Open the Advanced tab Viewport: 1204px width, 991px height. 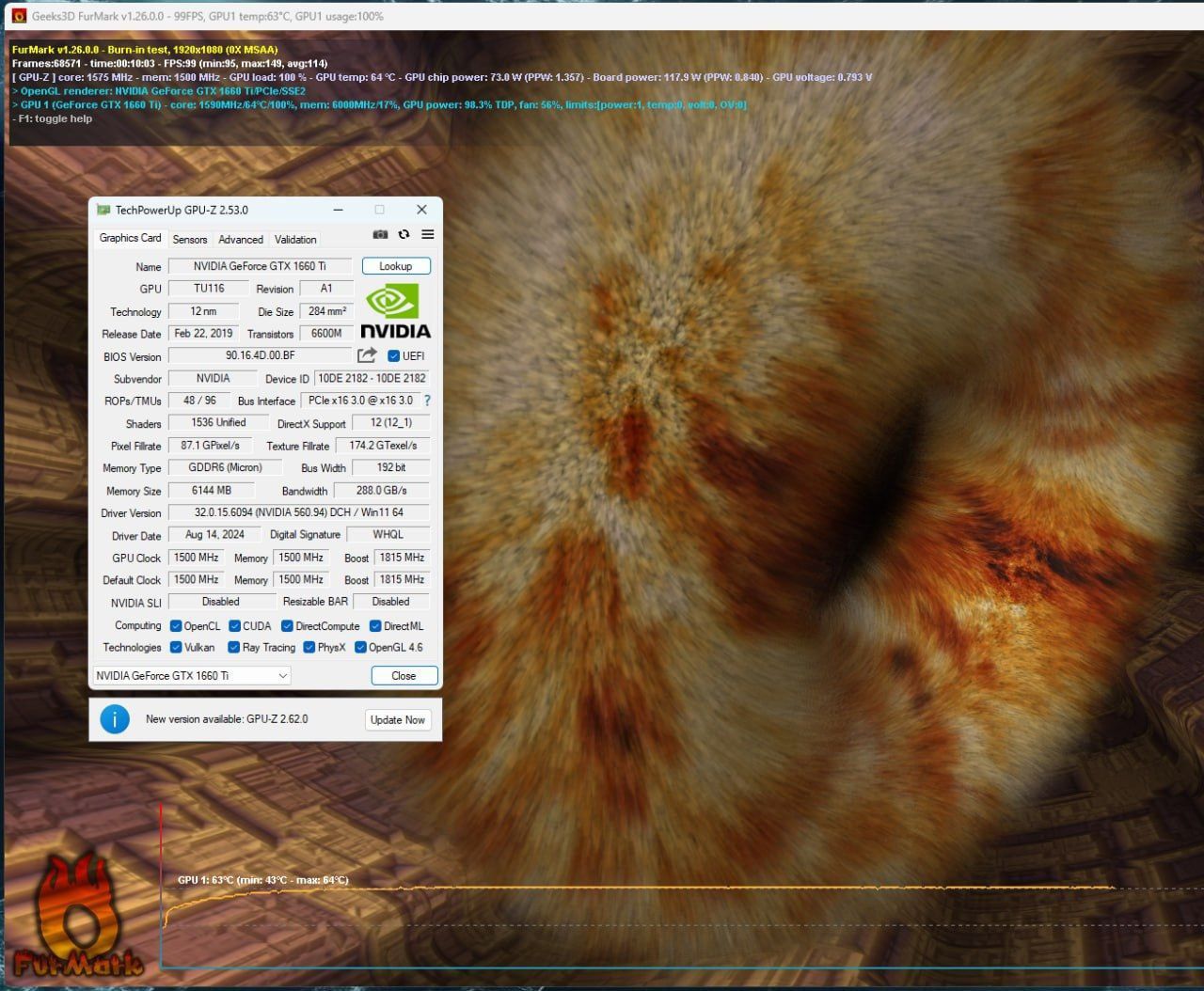241,240
